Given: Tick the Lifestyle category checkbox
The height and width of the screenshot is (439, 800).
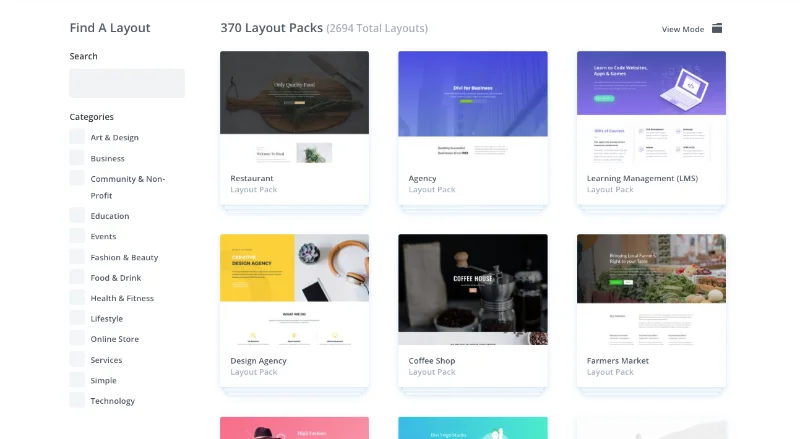Looking at the screenshot, I should coord(77,318).
